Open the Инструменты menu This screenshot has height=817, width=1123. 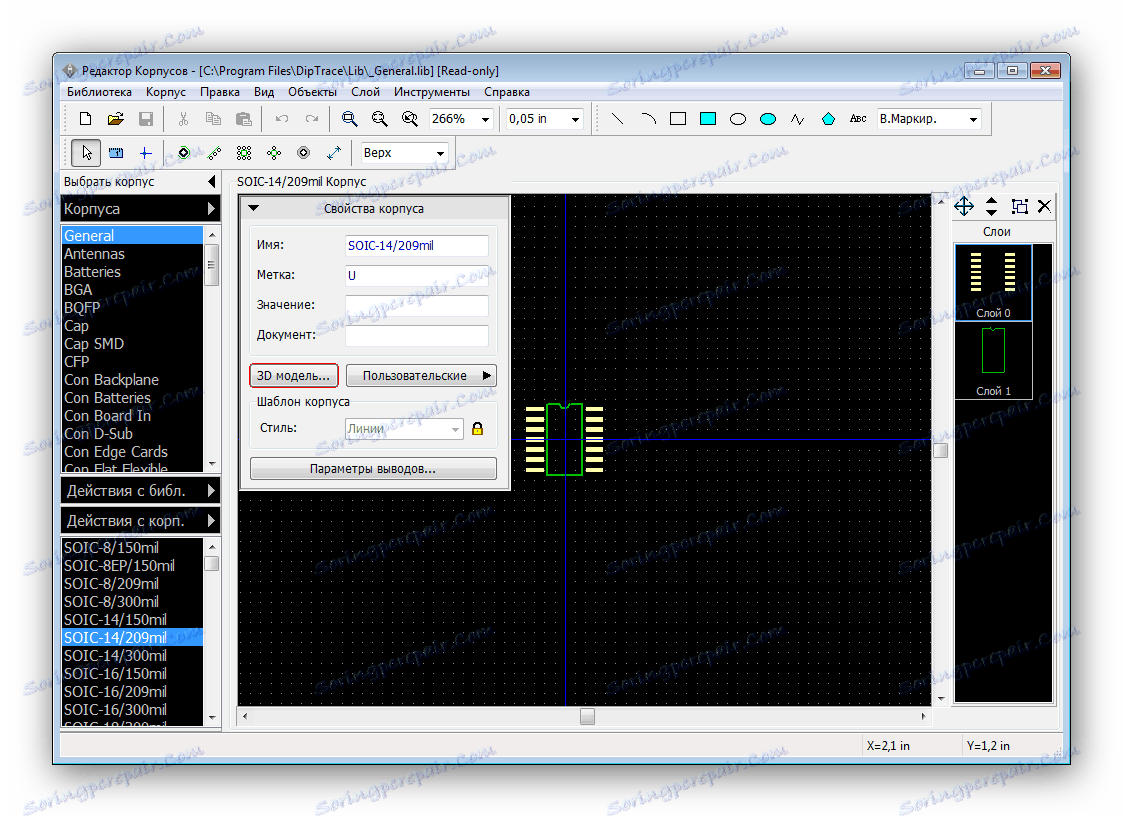tap(431, 92)
